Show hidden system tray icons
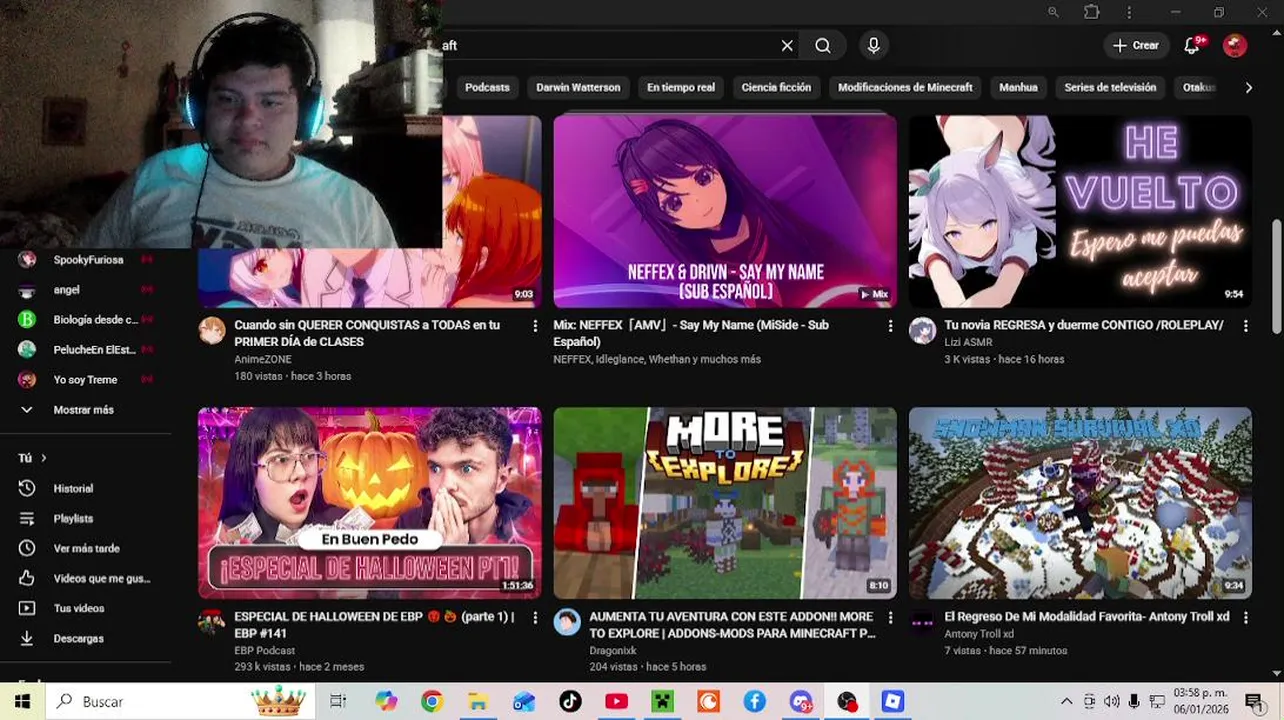 (1066, 702)
